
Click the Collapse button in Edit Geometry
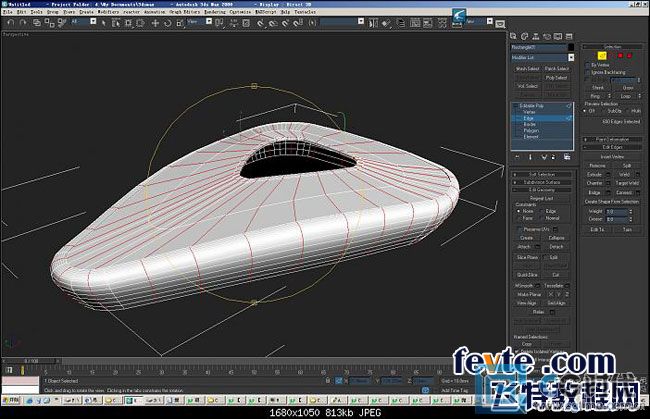point(556,238)
